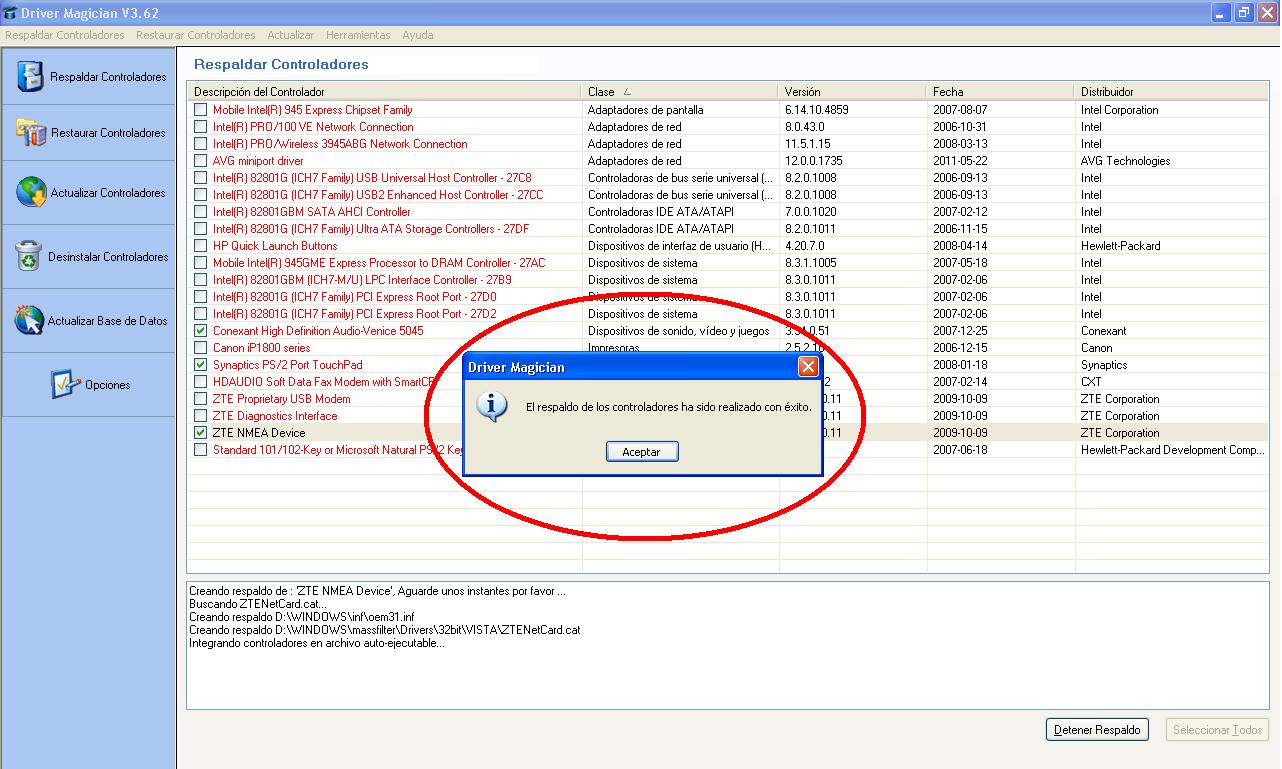Open the Respaldar Controladores menu

(x=65, y=35)
